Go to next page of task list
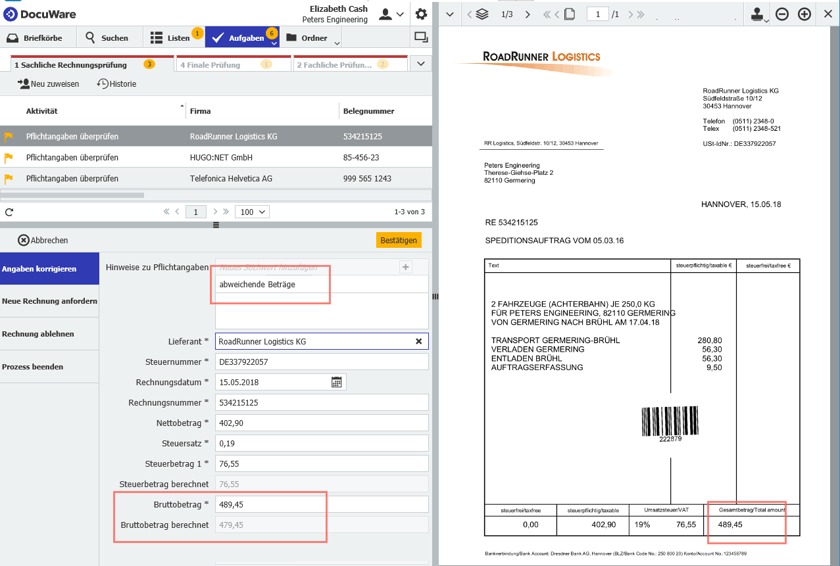This screenshot has height=566, width=840. 215,212
